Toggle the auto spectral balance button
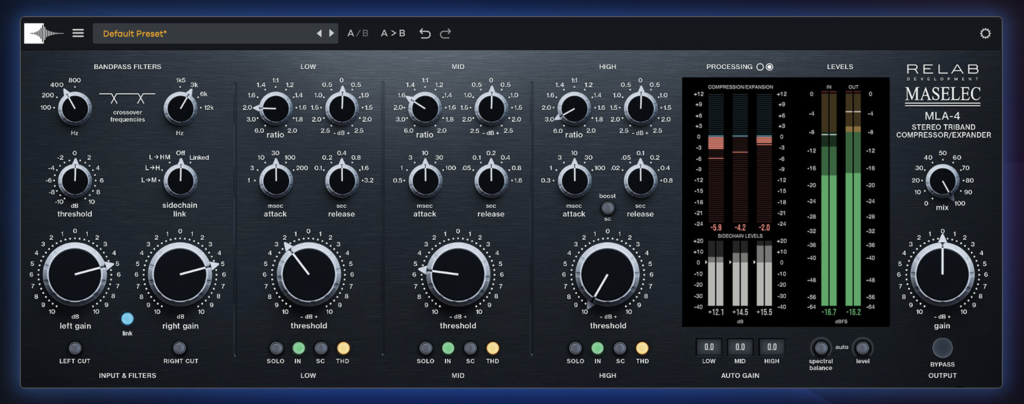 pyautogui.click(x=820, y=347)
